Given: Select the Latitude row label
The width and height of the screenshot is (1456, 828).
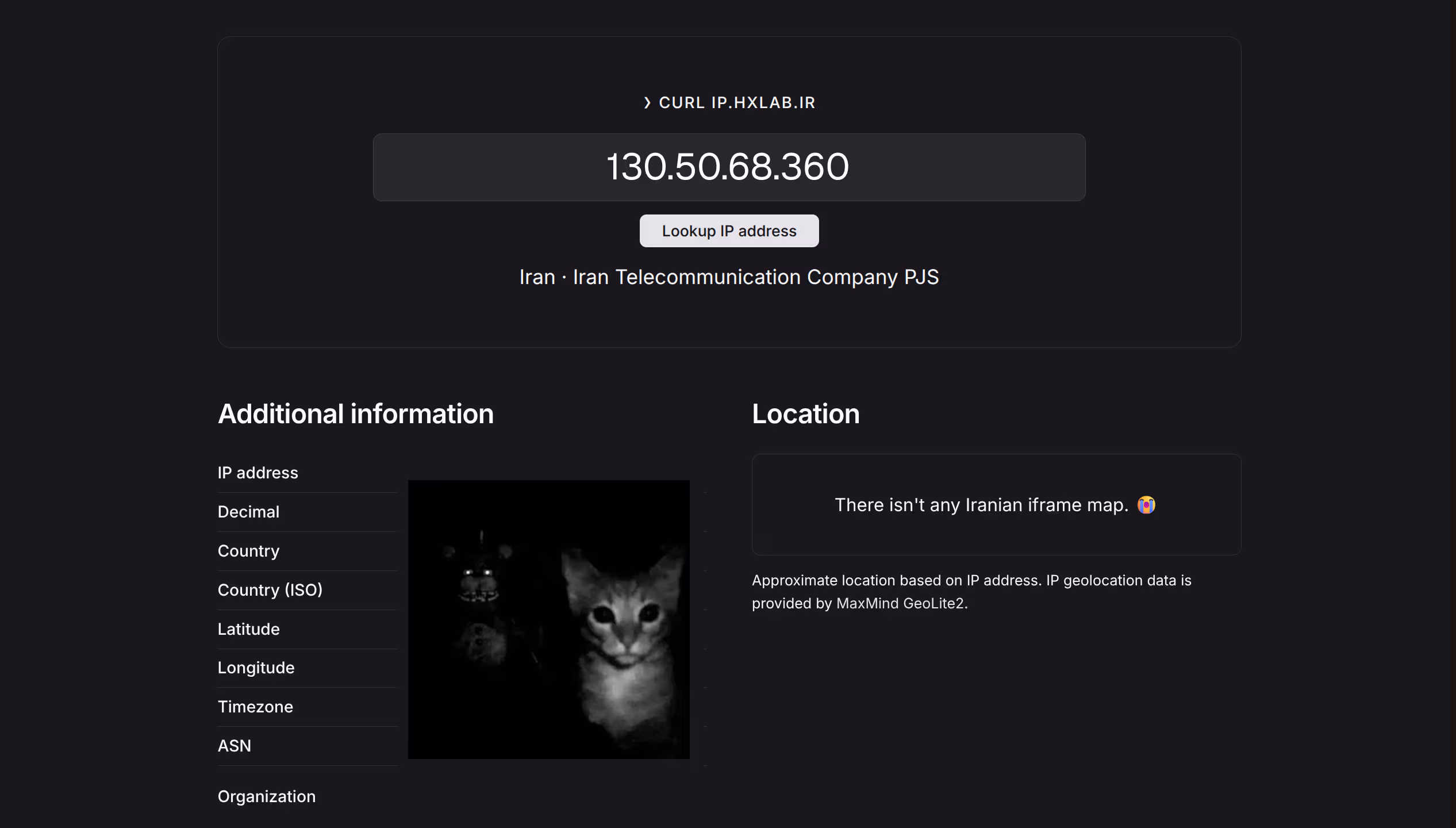Looking at the screenshot, I should coord(248,629).
